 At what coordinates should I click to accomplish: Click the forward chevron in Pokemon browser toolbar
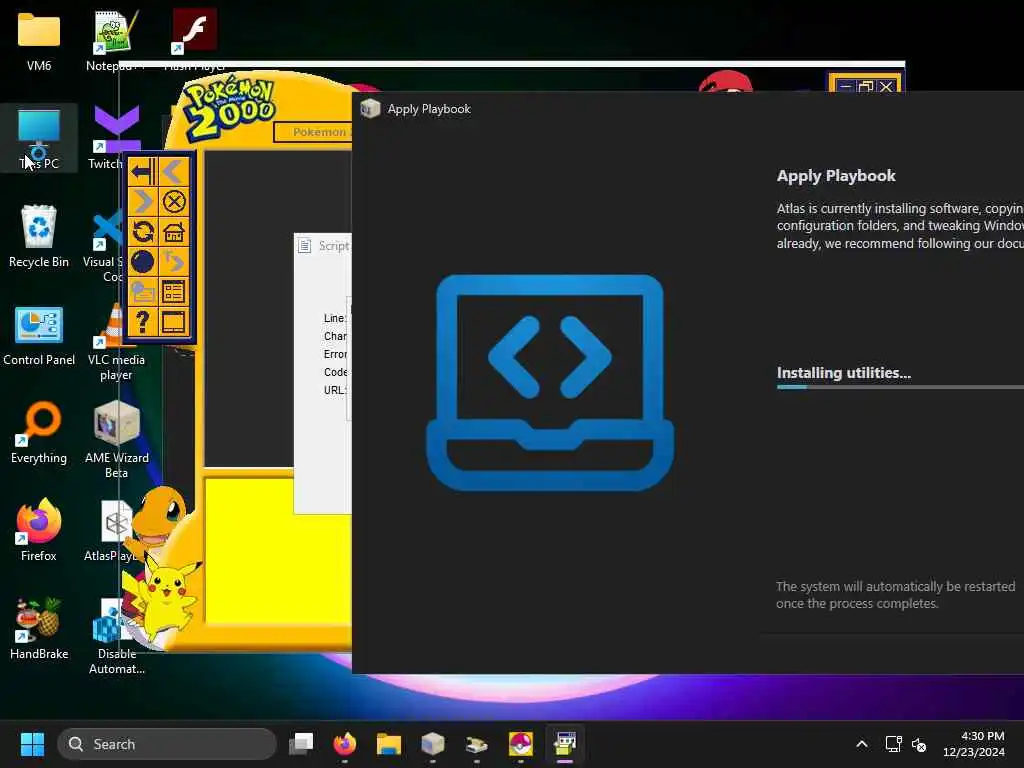pos(142,202)
